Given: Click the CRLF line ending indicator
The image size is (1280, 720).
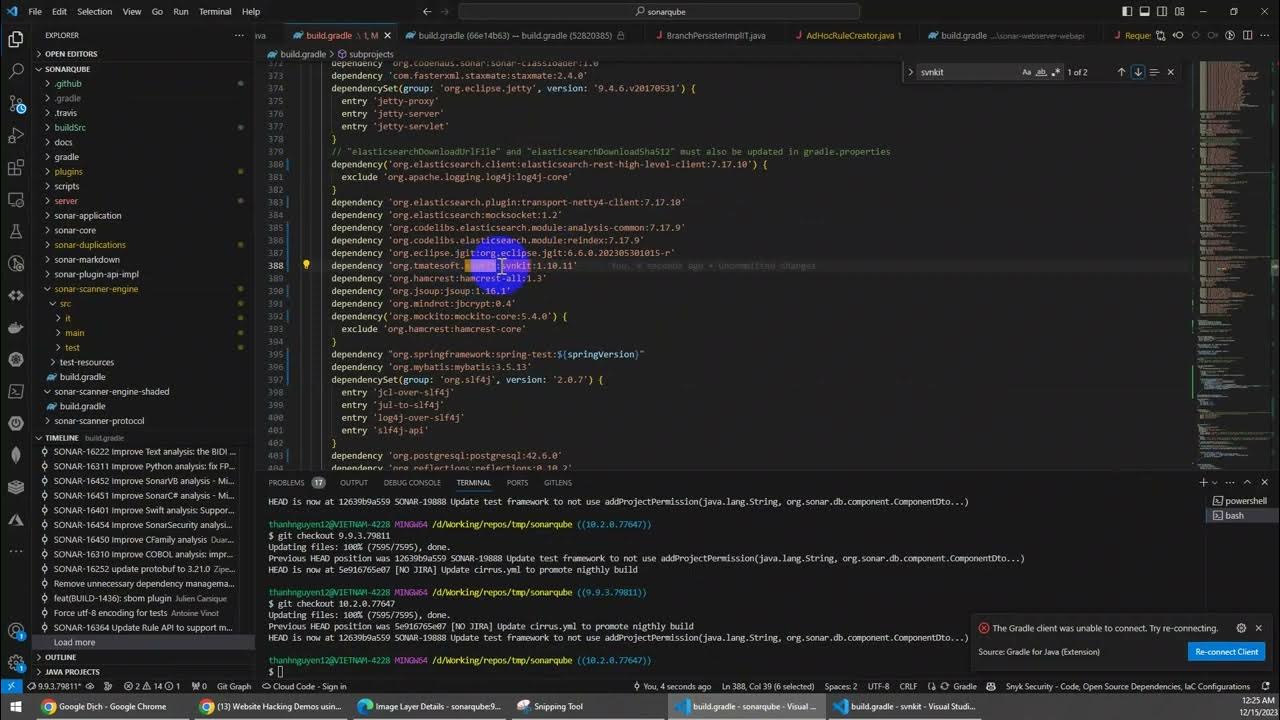Looking at the screenshot, I should coord(908,687).
